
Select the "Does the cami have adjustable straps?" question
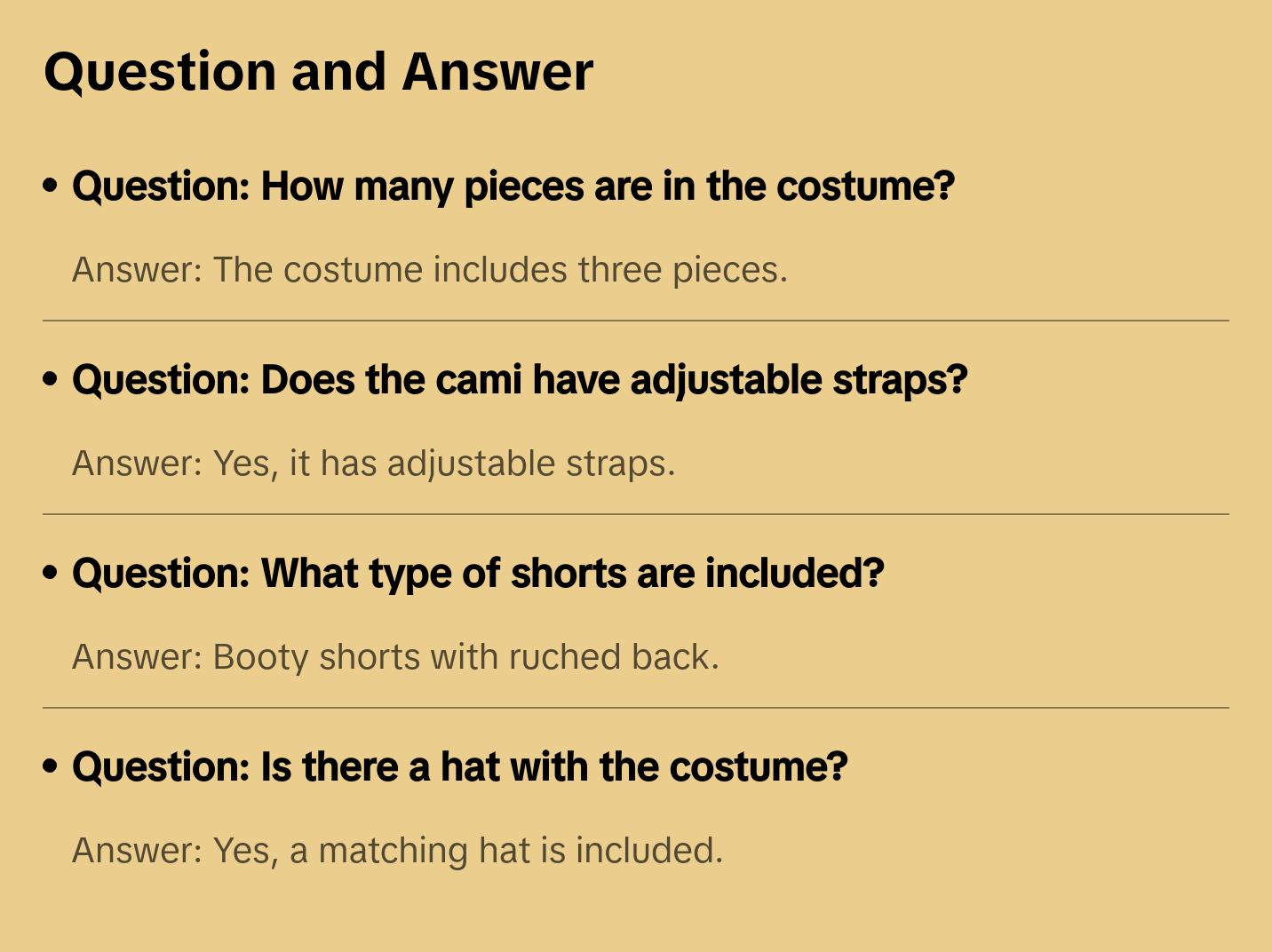click(519, 380)
